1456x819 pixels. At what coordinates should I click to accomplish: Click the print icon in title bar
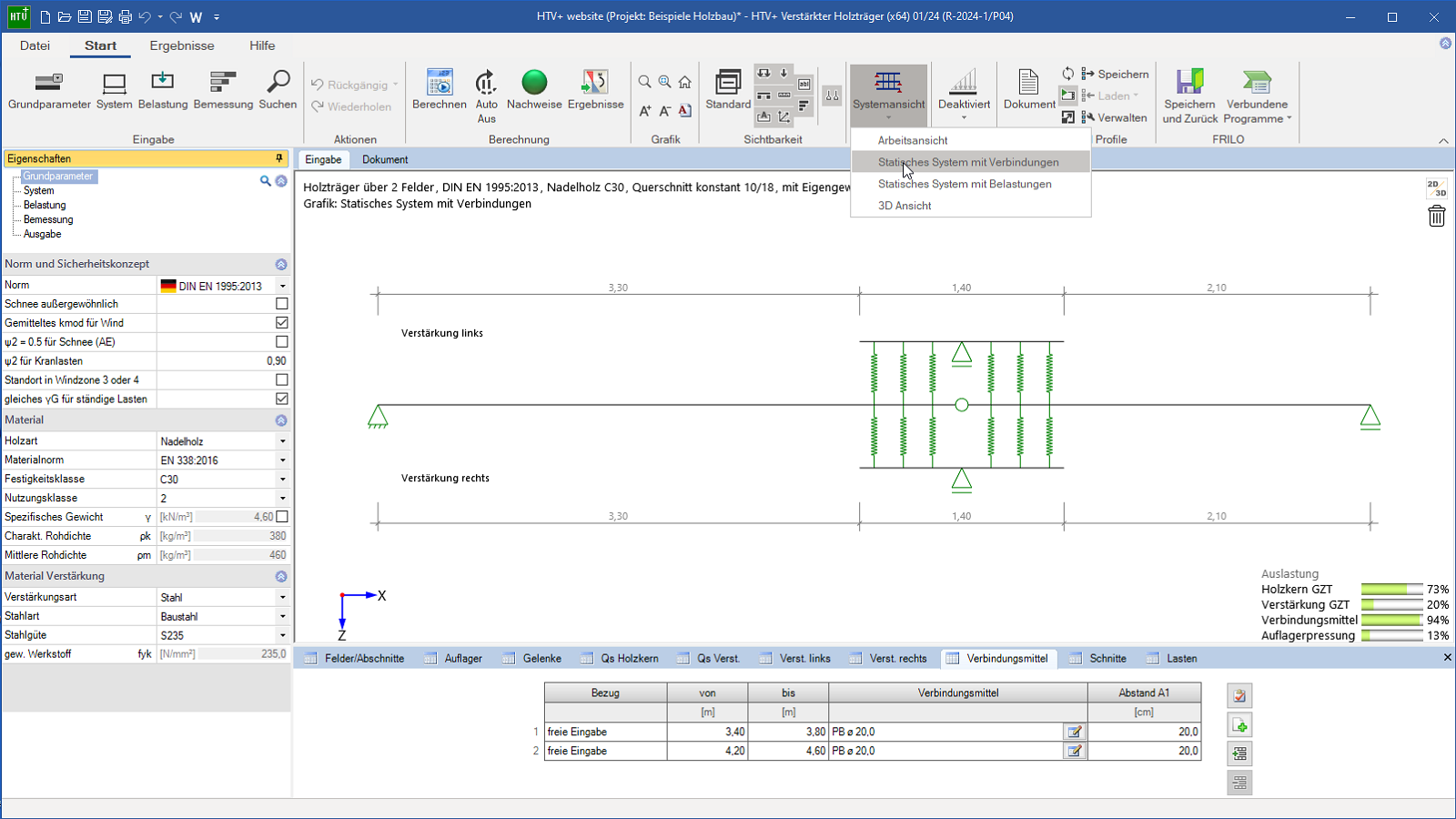pyautogui.click(x=125, y=16)
